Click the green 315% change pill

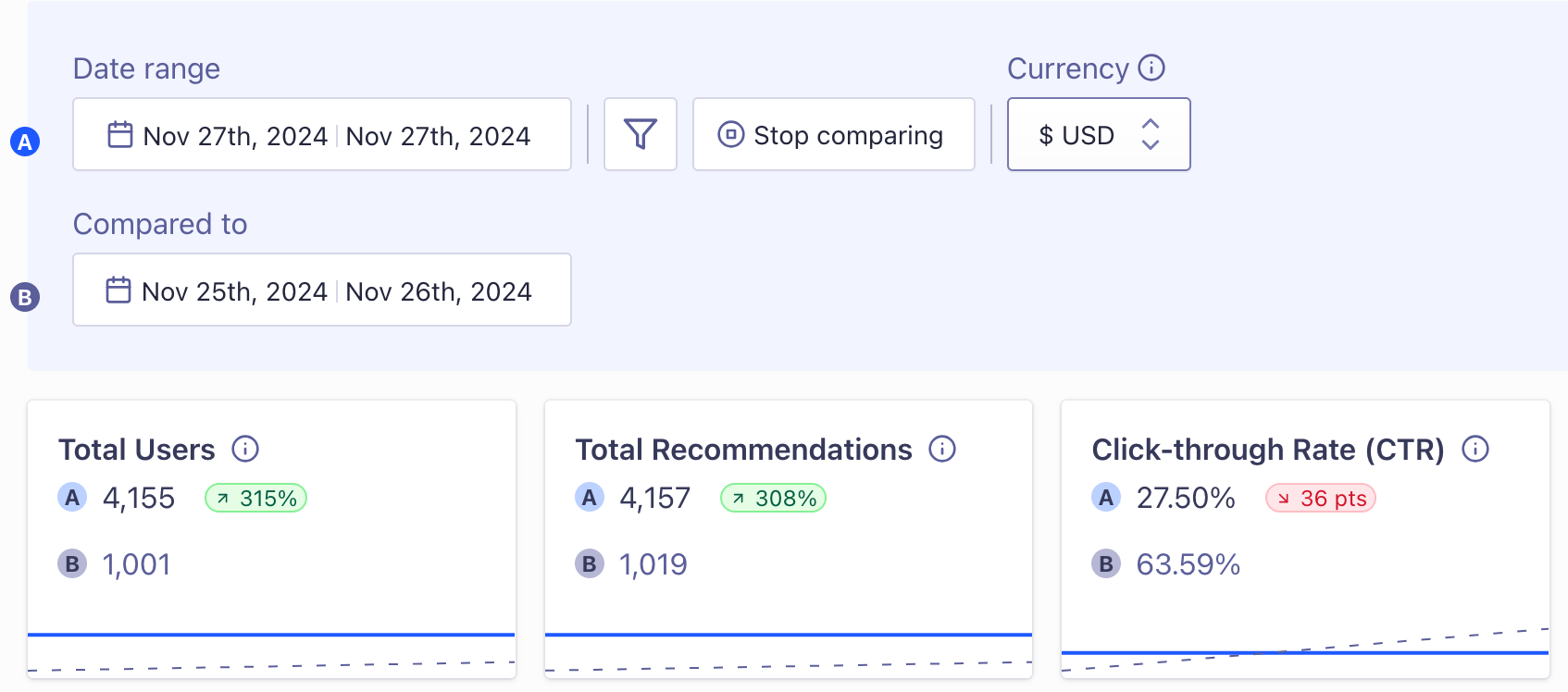click(x=255, y=497)
